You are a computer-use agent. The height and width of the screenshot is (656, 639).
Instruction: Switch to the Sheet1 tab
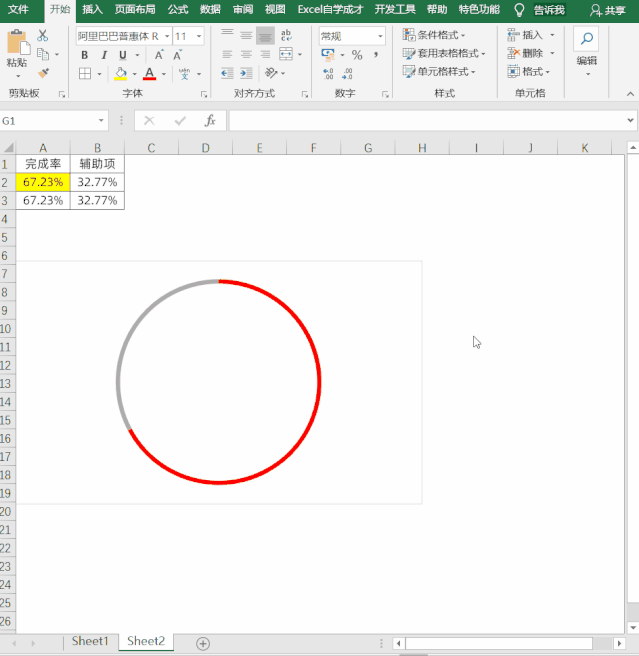(x=90, y=642)
